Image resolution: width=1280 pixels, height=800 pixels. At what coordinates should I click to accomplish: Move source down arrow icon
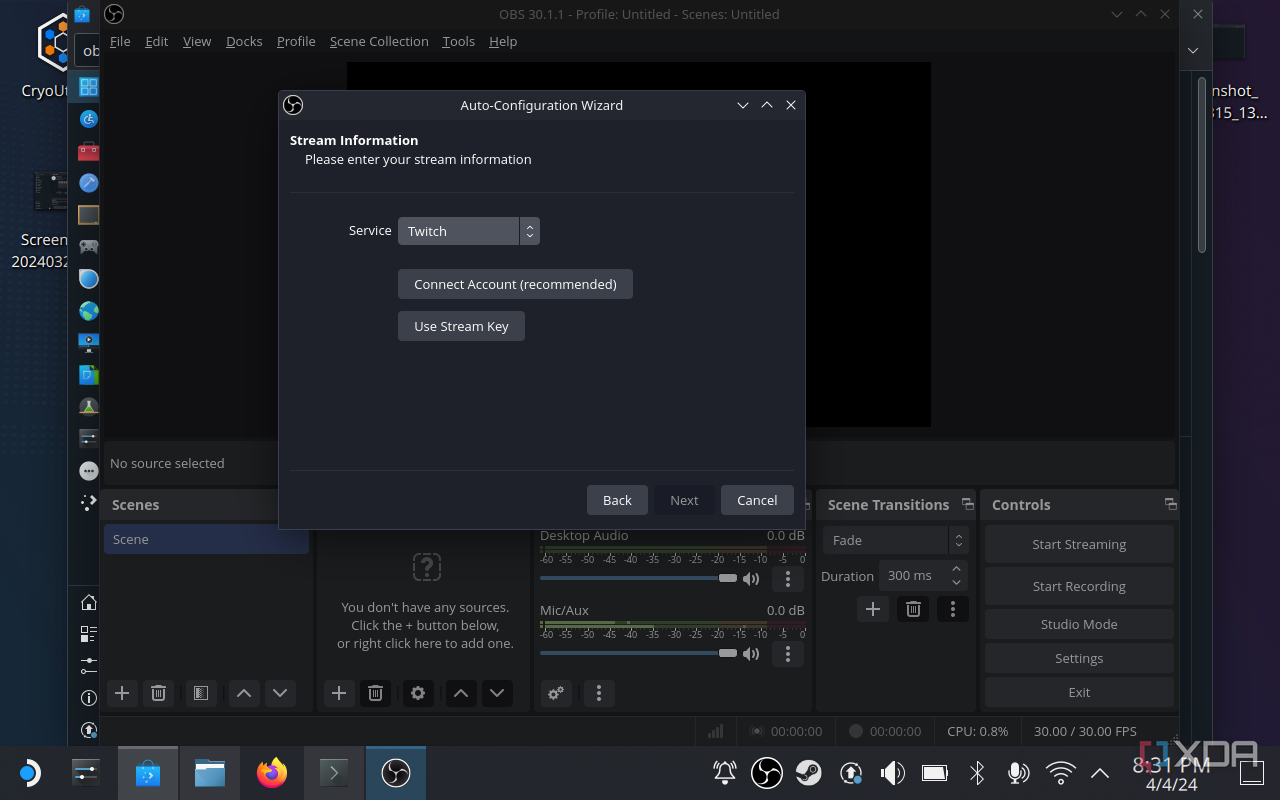click(497, 693)
